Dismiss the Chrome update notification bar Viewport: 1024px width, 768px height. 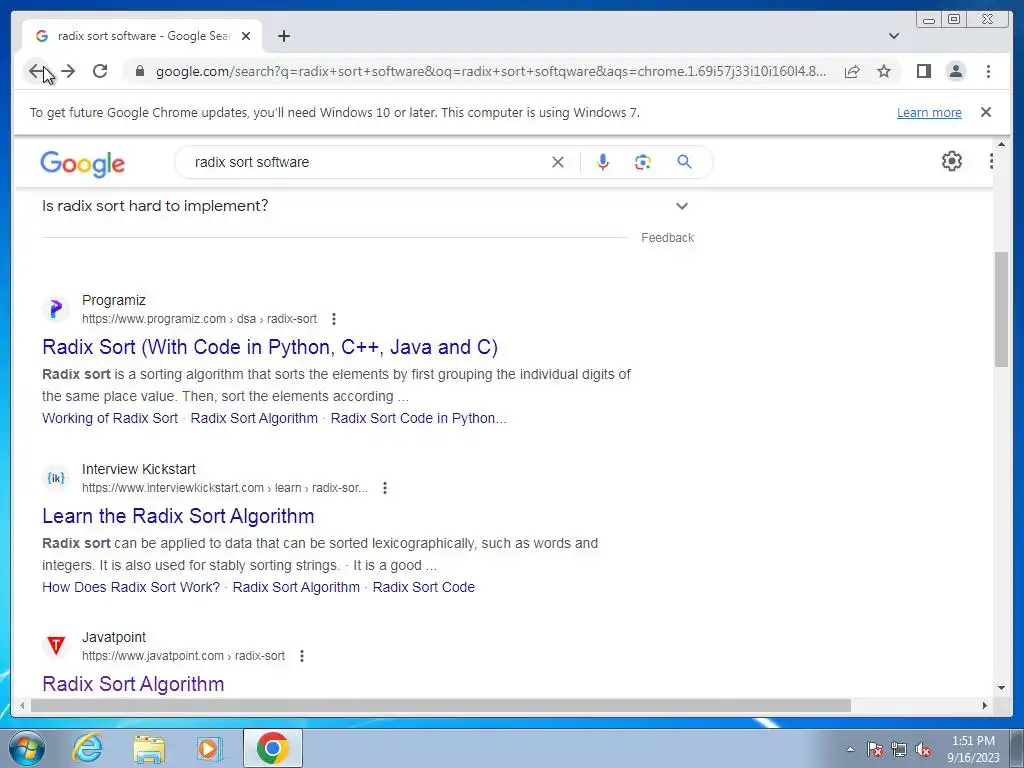pyautogui.click(x=986, y=112)
